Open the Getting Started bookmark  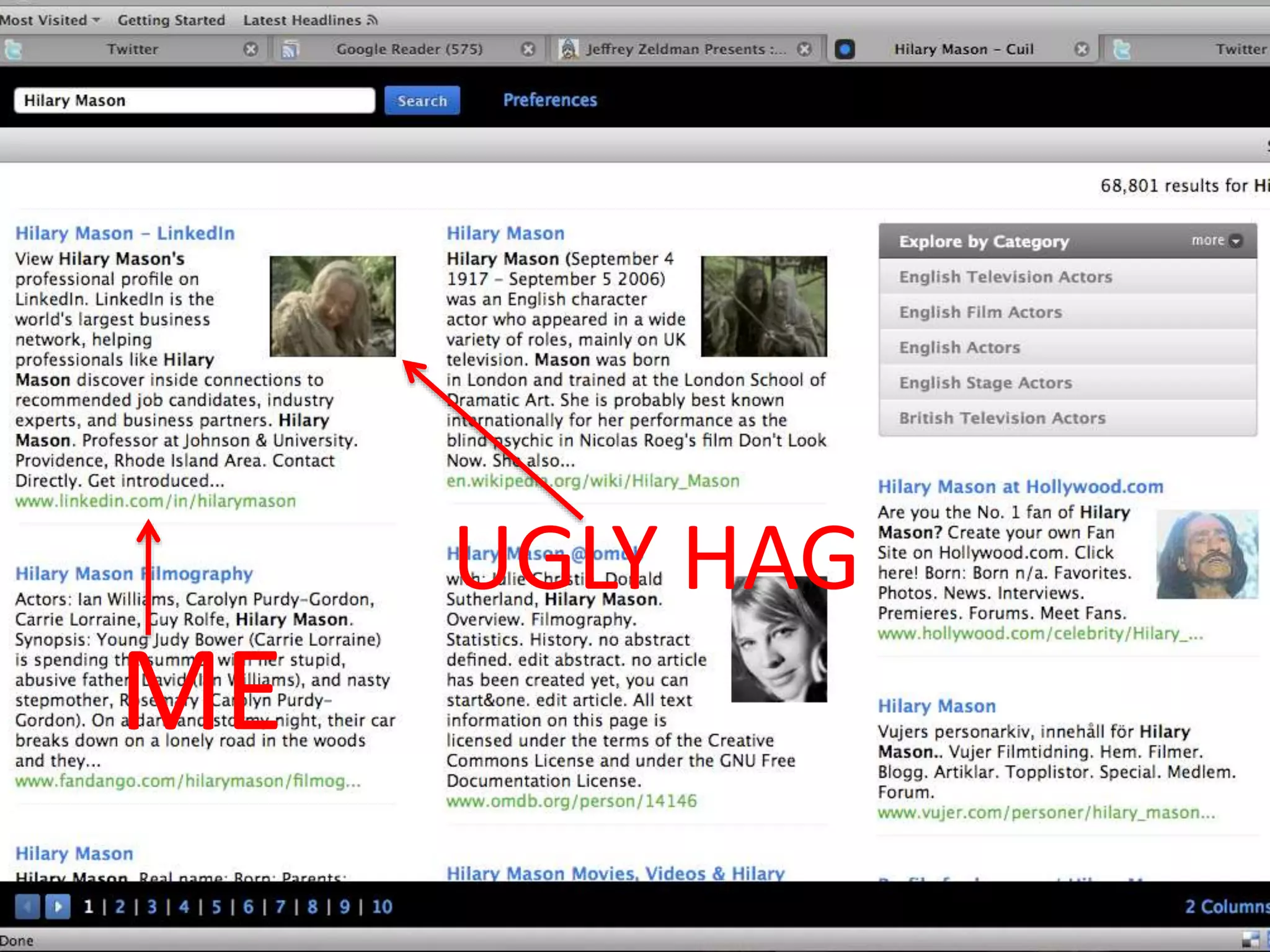click(171, 20)
